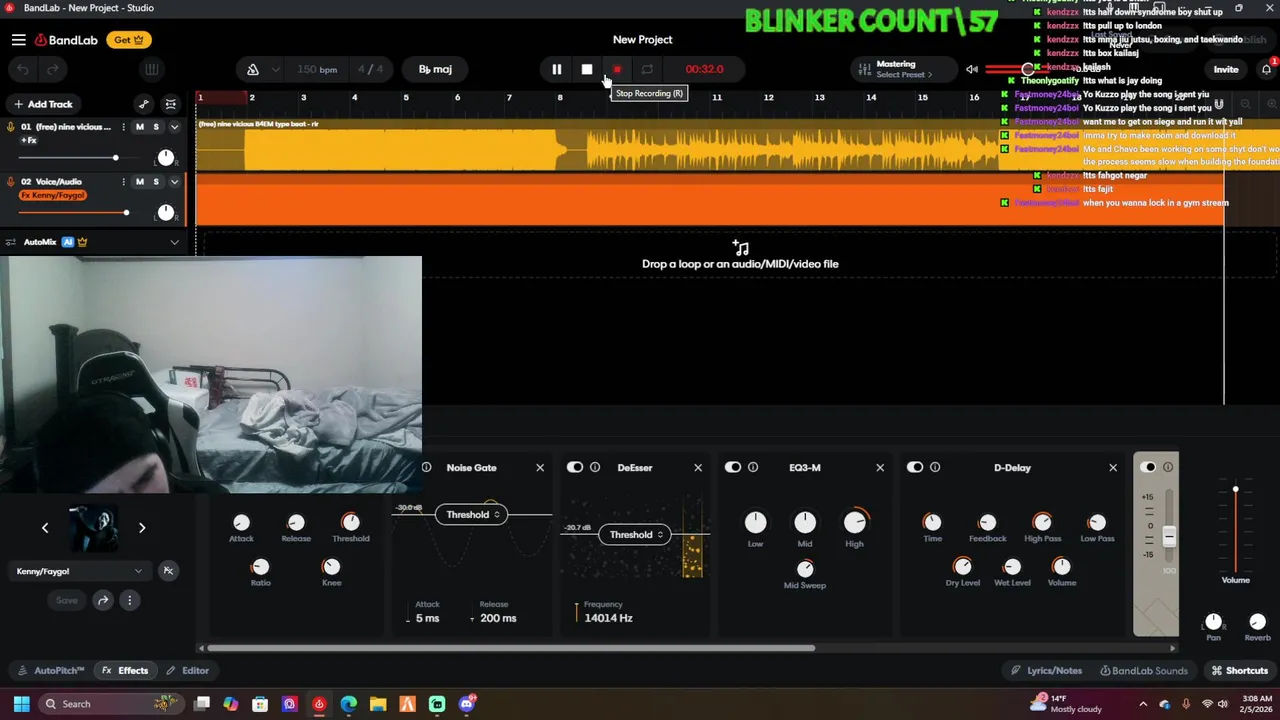The height and width of the screenshot is (720, 1280).
Task: Close the D-Delay effect
Action: tap(1113, 468)
